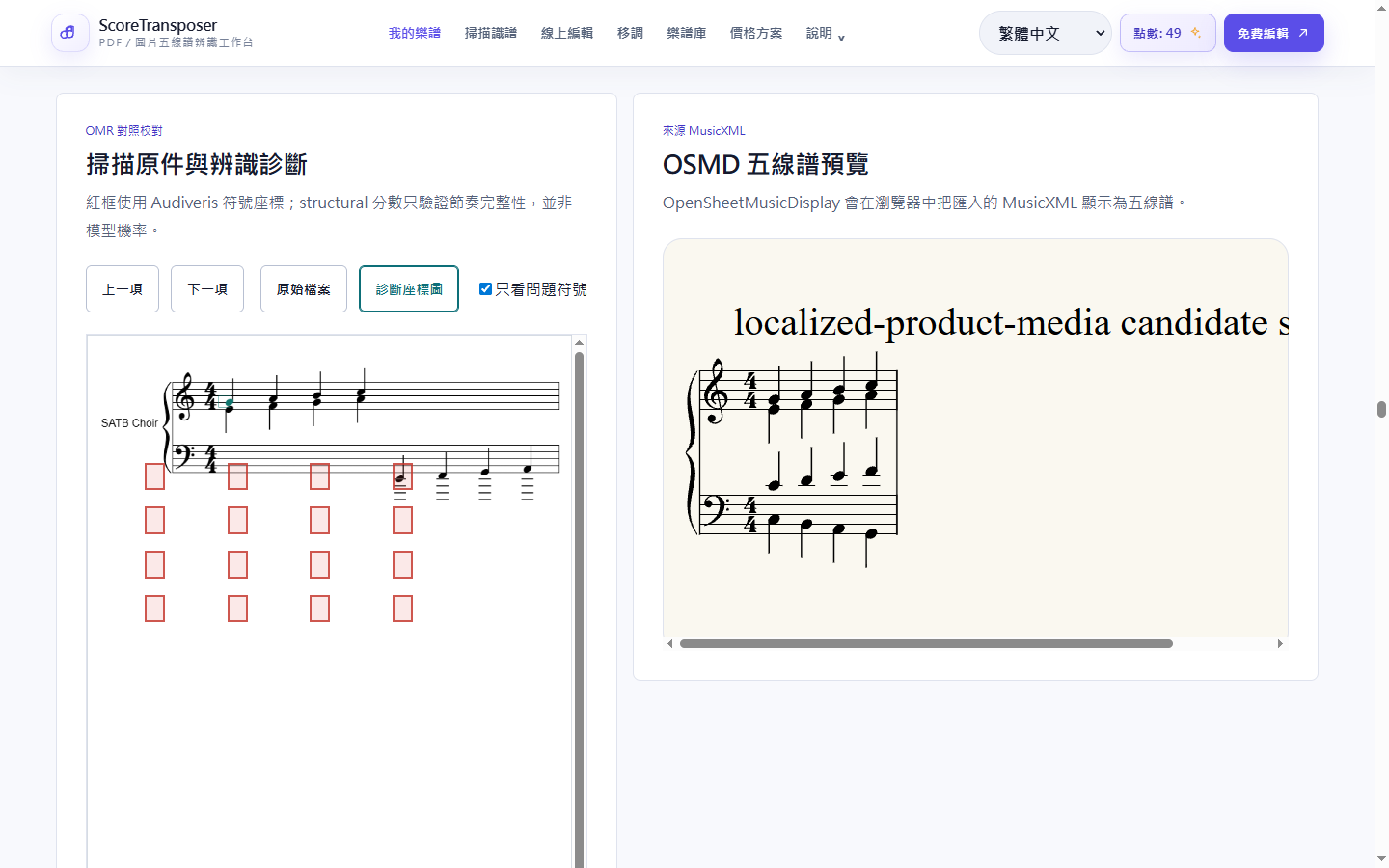Click the scroll up arrow of scan panel
1389x868 pixels.
click(579, 342)
